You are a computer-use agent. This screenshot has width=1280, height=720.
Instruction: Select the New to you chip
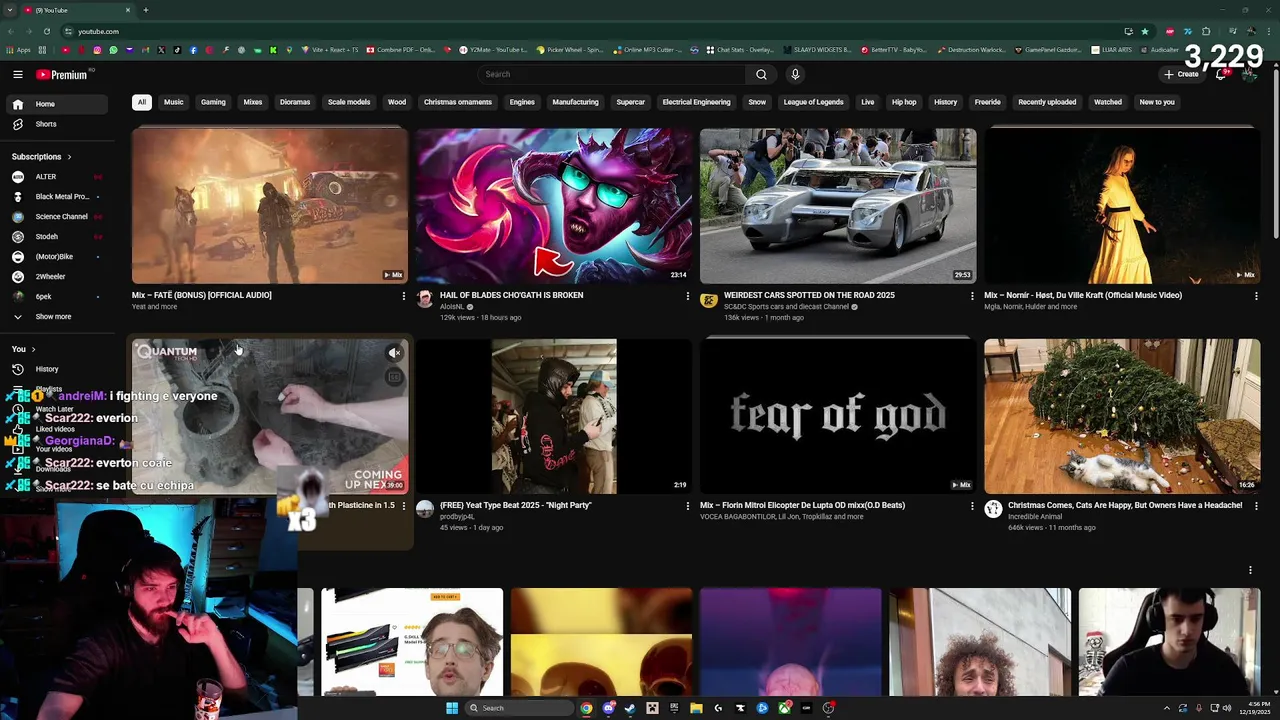1157,102
